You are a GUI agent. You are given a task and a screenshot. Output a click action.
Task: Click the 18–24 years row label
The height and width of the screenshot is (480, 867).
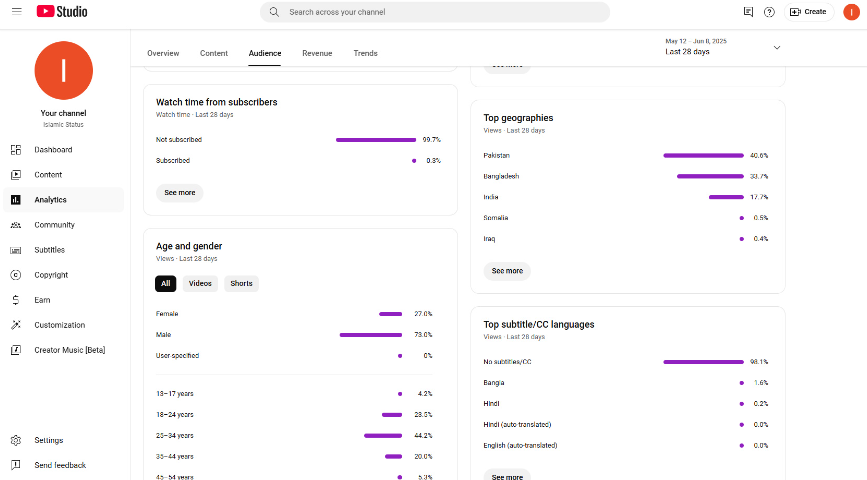(x=175, y=415)
